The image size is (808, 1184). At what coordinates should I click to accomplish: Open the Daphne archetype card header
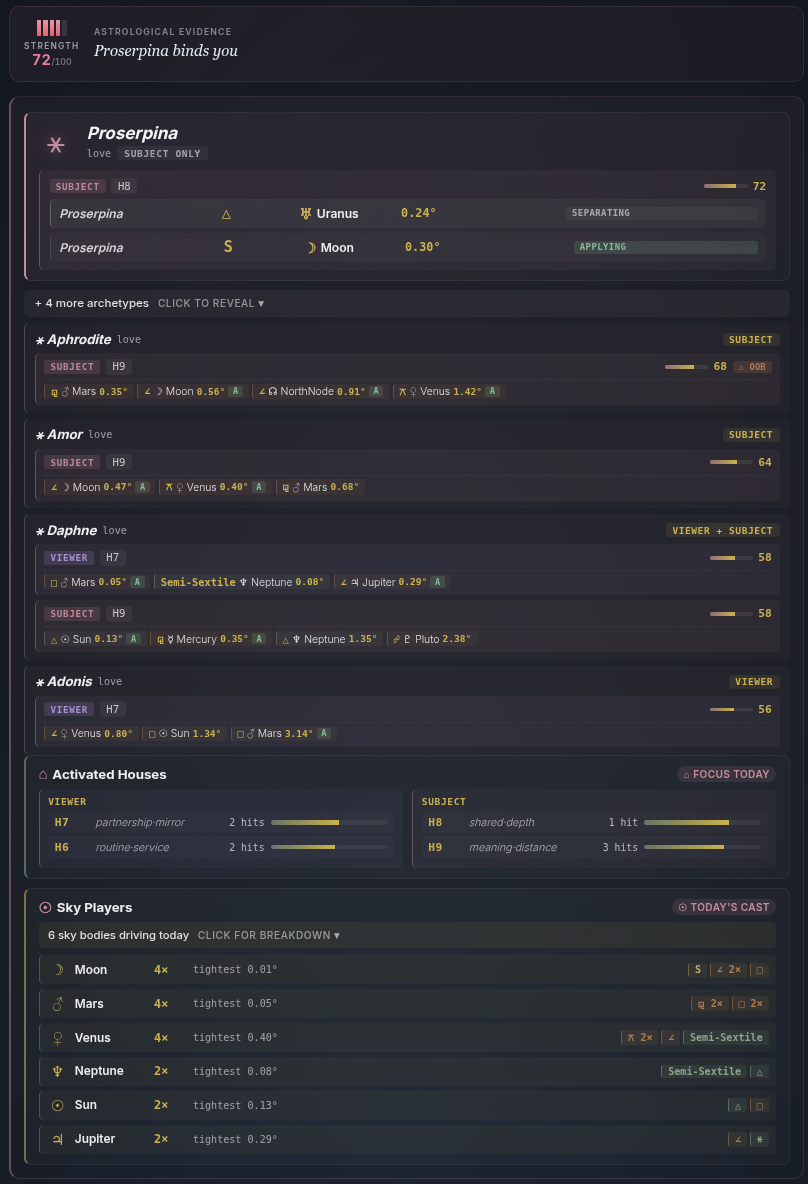[x=407, y=531]
